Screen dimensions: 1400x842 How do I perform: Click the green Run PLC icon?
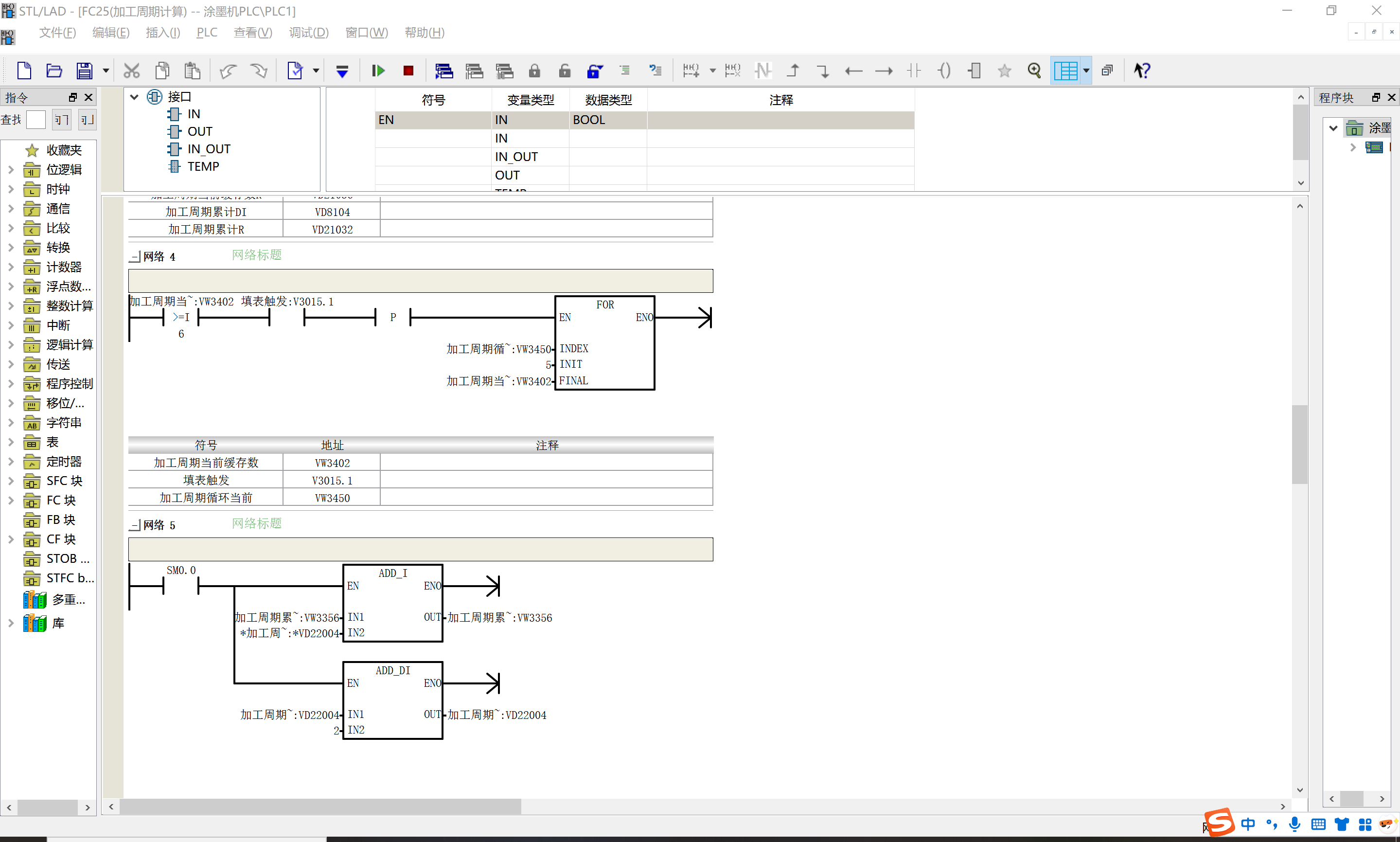click(x=378, y=71)
